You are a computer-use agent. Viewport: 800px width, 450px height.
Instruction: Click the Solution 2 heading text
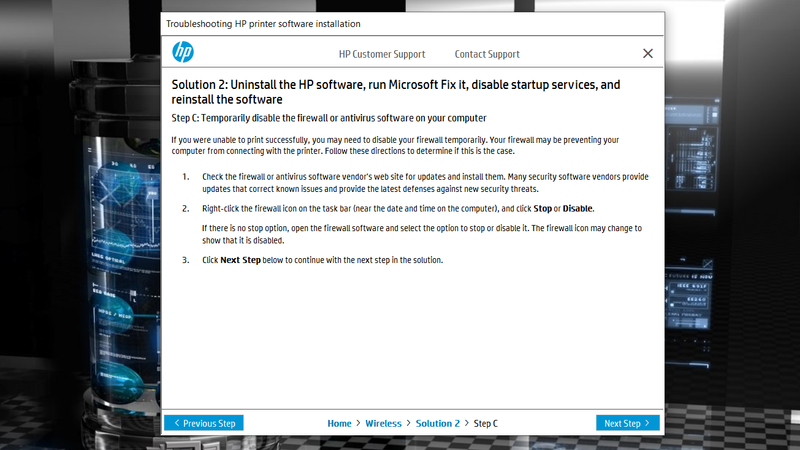[396, 92]
